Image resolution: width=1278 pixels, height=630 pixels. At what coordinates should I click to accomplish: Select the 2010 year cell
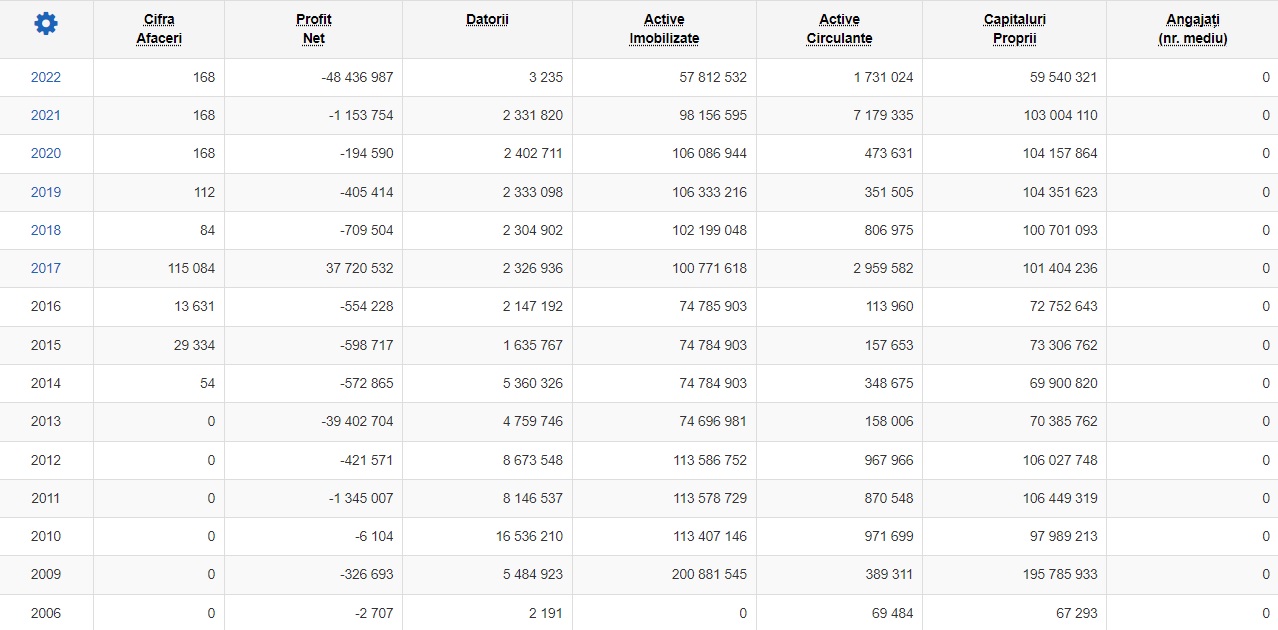(46, 536)
